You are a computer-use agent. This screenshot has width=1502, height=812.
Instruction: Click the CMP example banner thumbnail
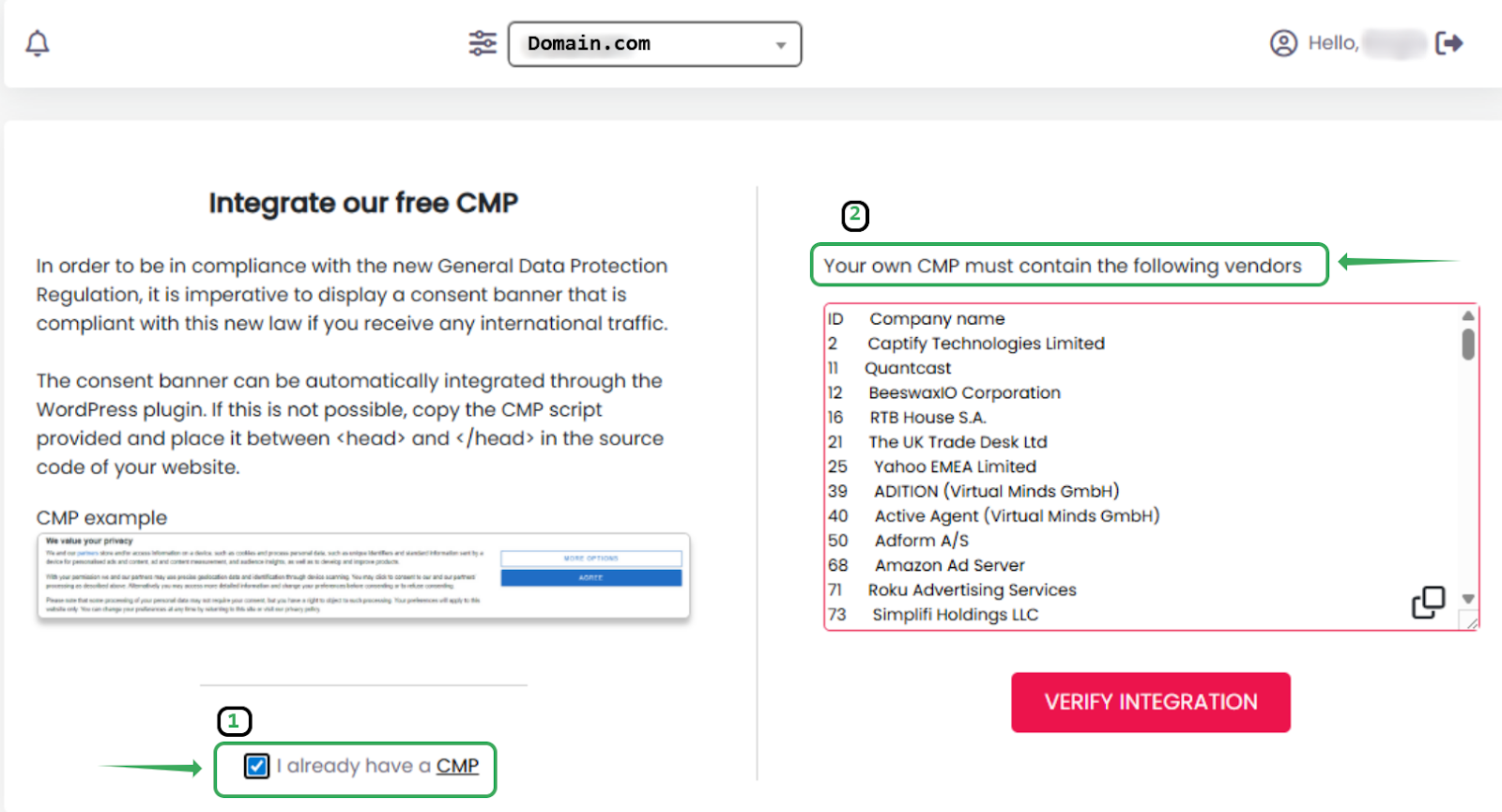(363, 576)
